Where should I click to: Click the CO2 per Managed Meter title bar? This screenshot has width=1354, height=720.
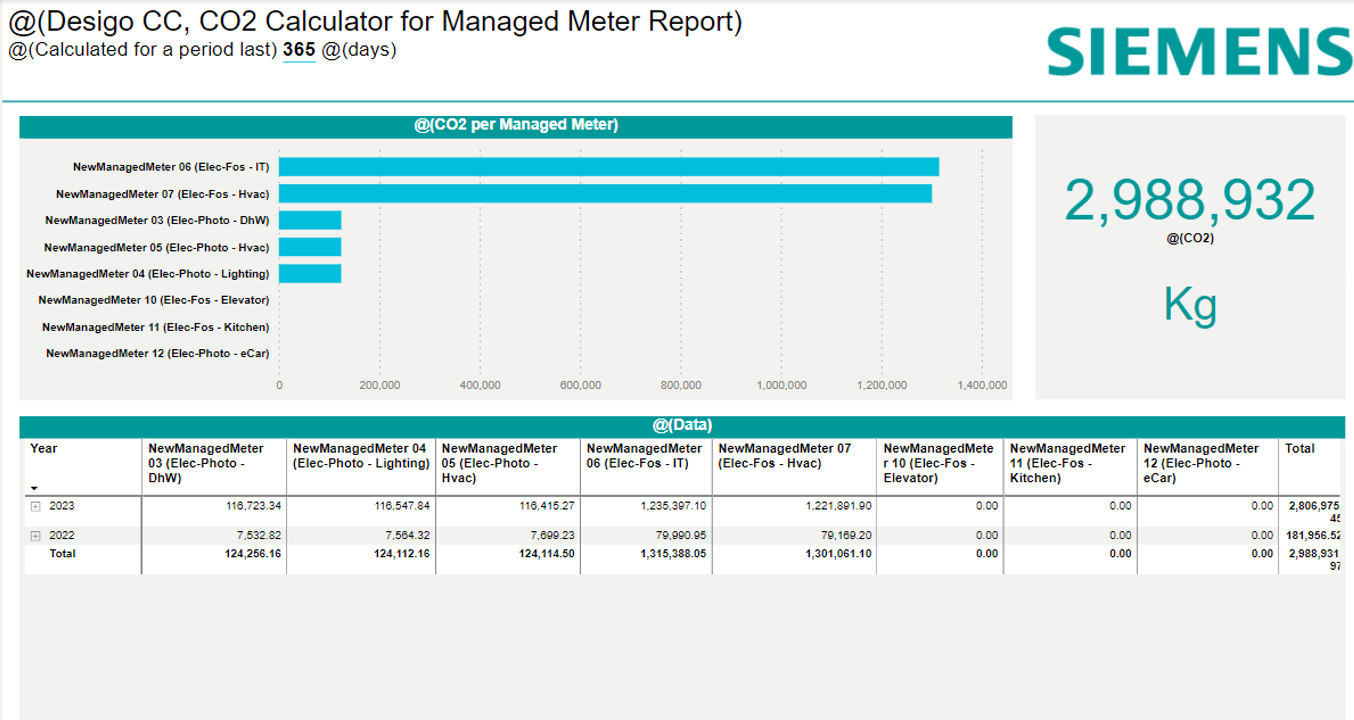(516, 126)
